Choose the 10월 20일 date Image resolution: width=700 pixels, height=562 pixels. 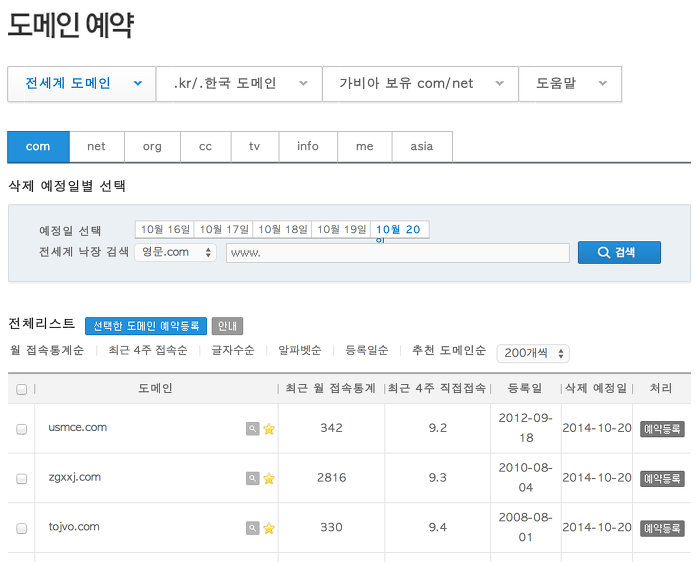pyautogui.click(x=400, y=230)
